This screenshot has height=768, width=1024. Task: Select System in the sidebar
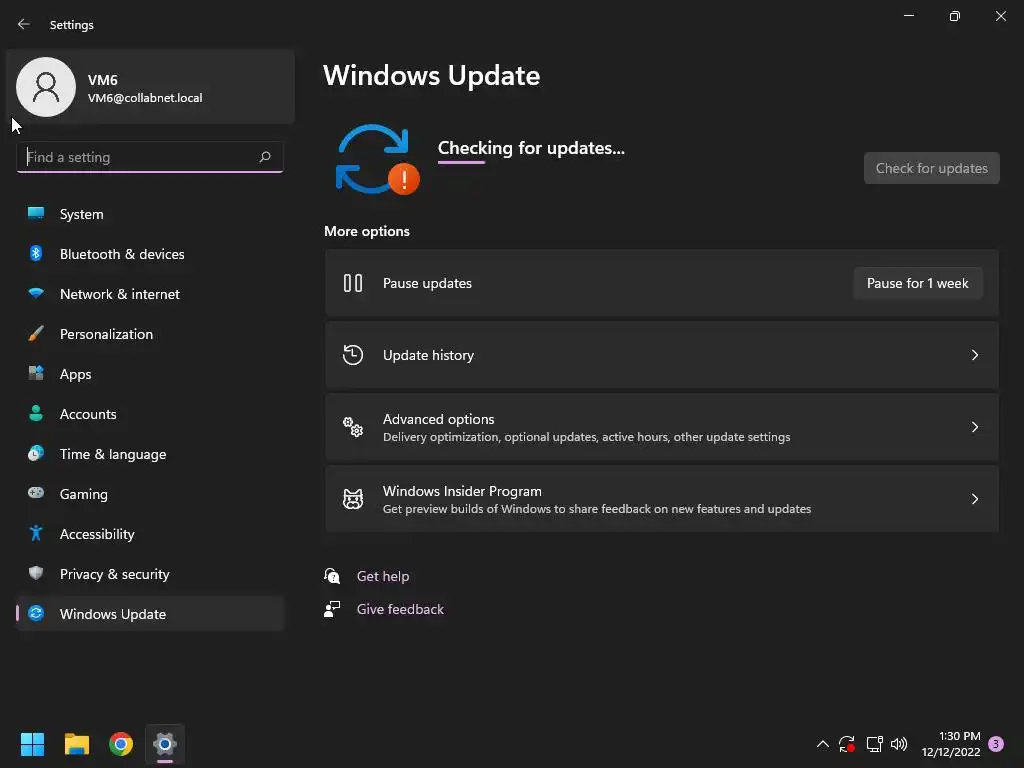pyautogui.click(x=150, y=214)
